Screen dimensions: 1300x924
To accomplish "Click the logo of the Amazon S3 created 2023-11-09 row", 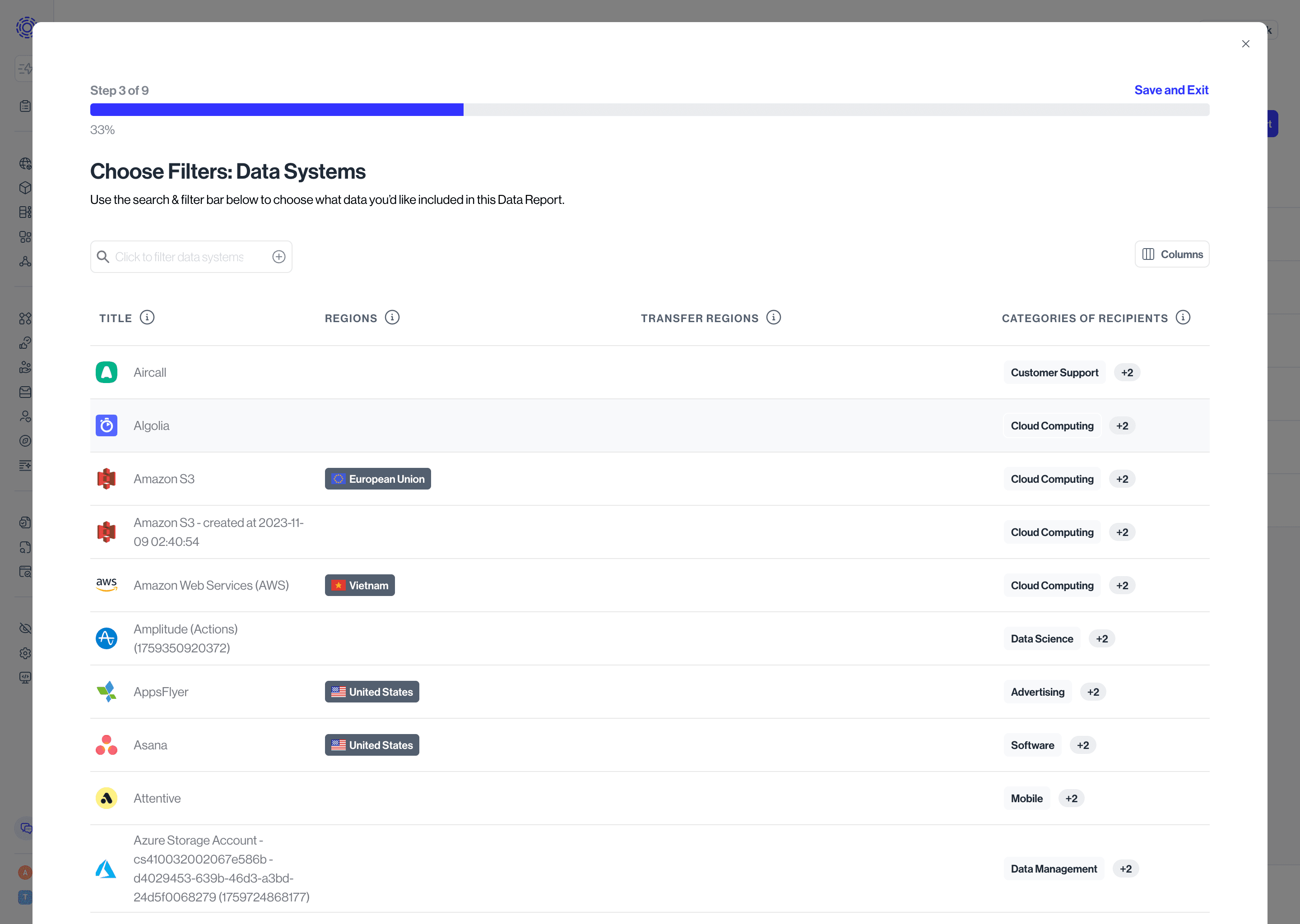I will tap(107, 532).
